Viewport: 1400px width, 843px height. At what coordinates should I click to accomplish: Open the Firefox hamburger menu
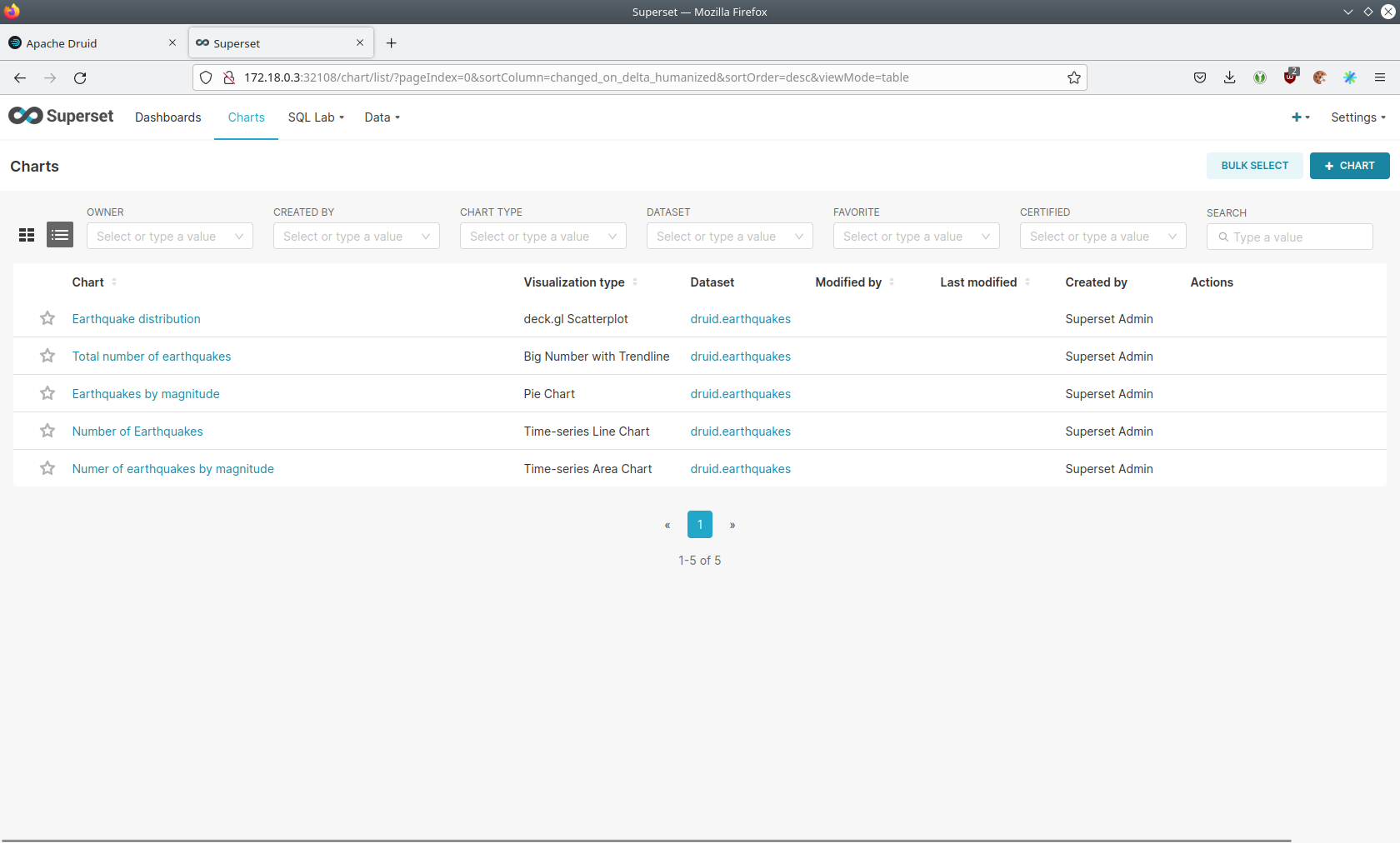tap(1380, 77)
